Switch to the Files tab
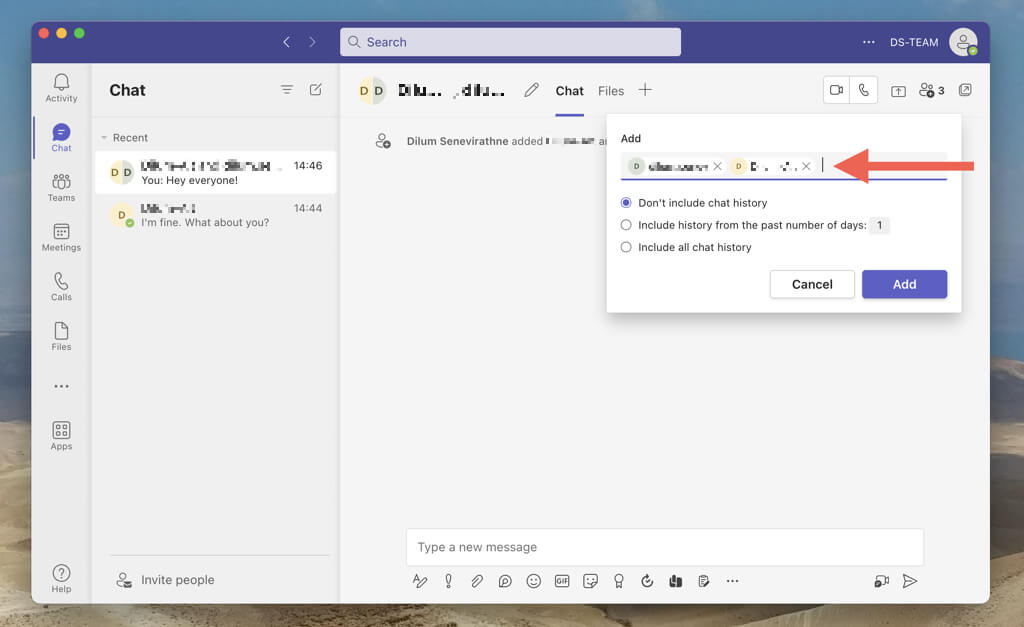 pyautogui.click(x=611, y=91)
